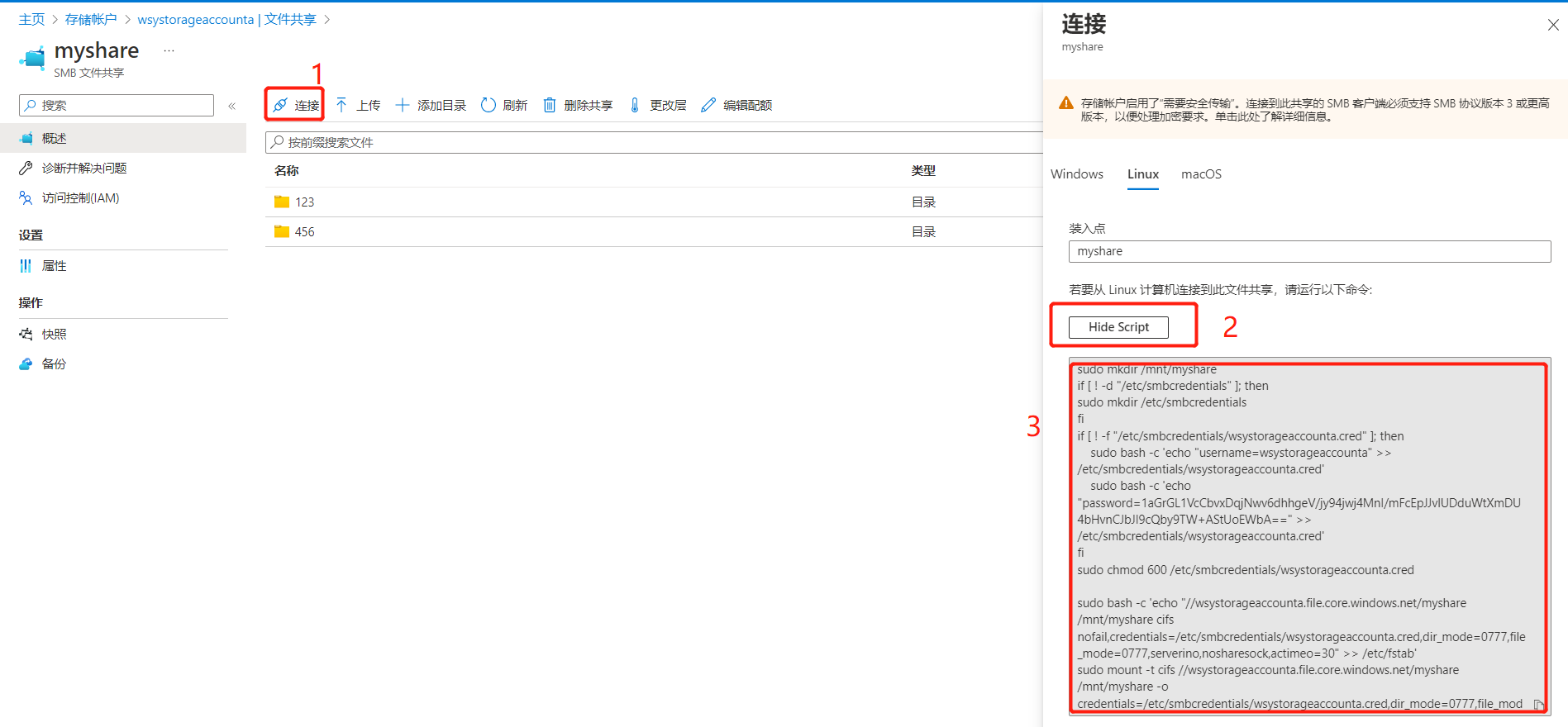Close the 连接 panel with the X
The width and height of the screenshot is (1568, 727).
[1553, 25]
